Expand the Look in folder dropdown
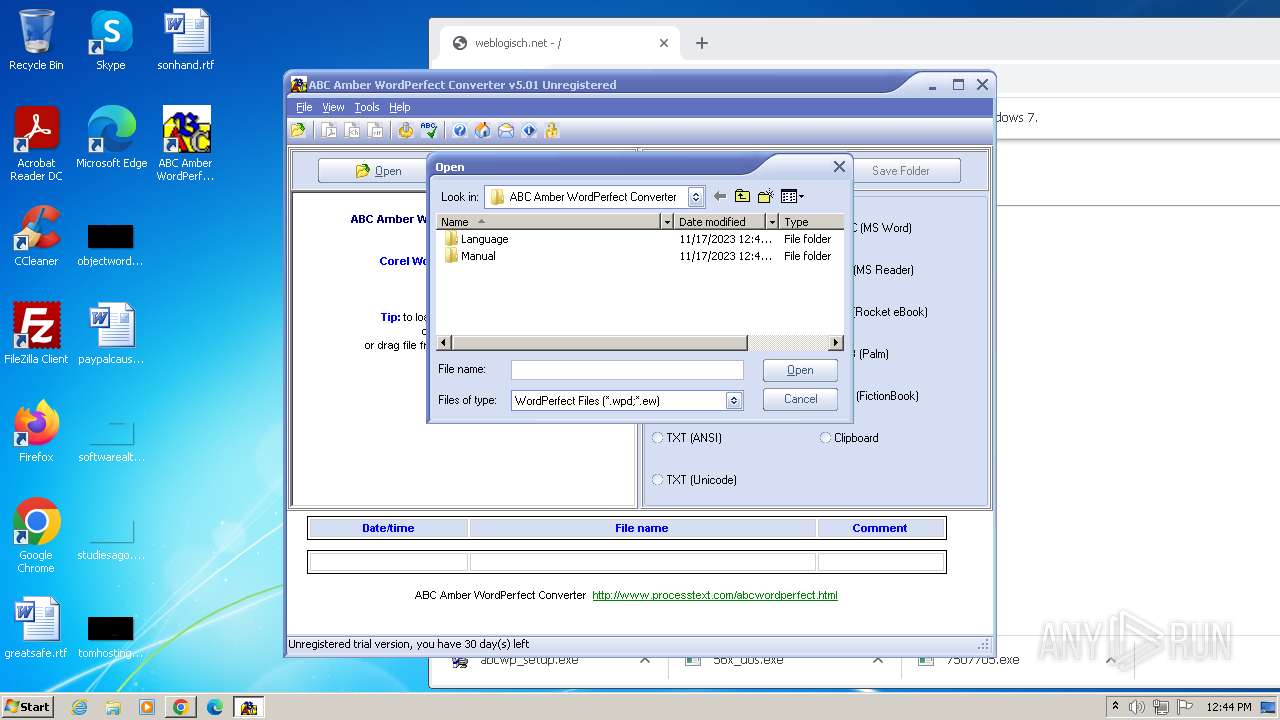This screenshot has width=1280, height=720. pos(696,197)
